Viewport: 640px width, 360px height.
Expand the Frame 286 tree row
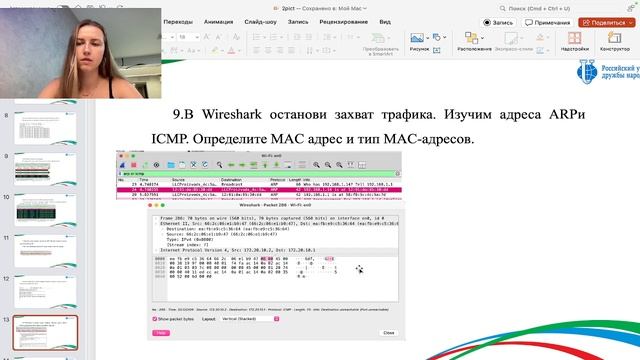click(156, 218)
